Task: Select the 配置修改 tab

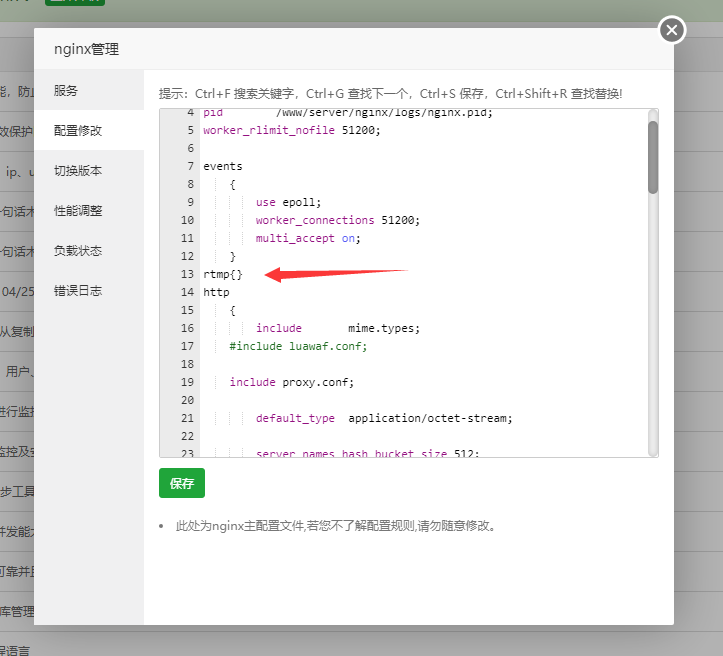Action: [x=89, y=130]
